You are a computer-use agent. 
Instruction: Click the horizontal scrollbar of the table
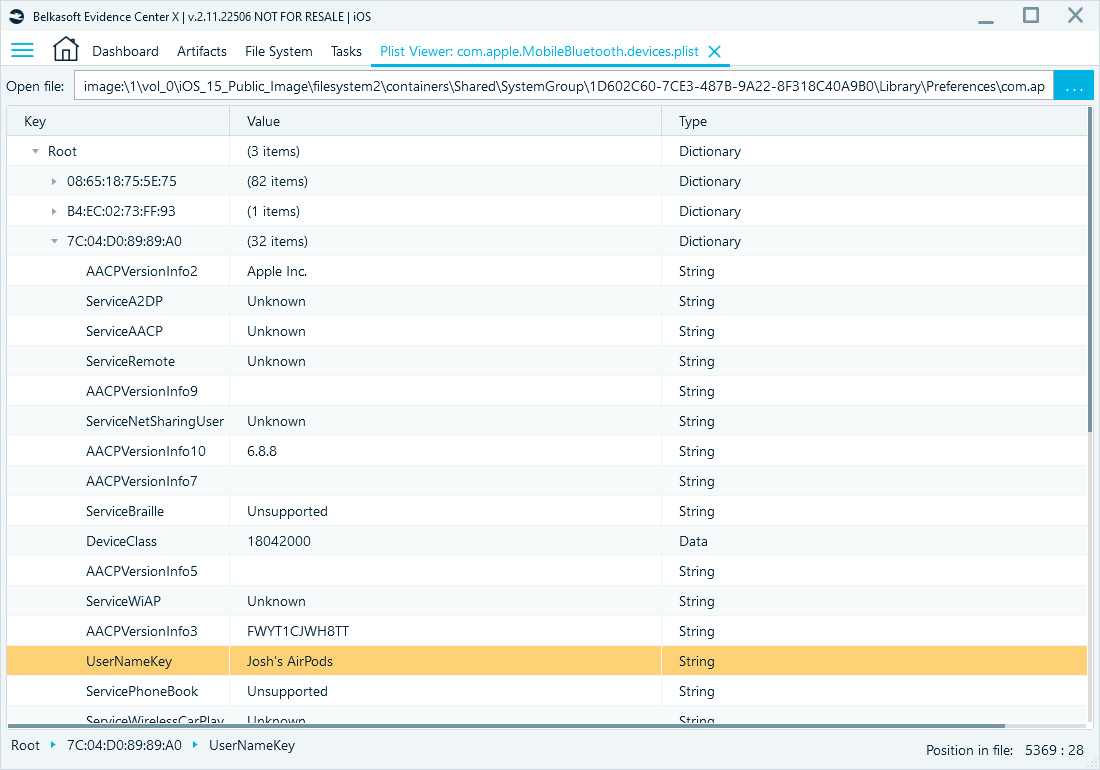(x=506, y=726)
